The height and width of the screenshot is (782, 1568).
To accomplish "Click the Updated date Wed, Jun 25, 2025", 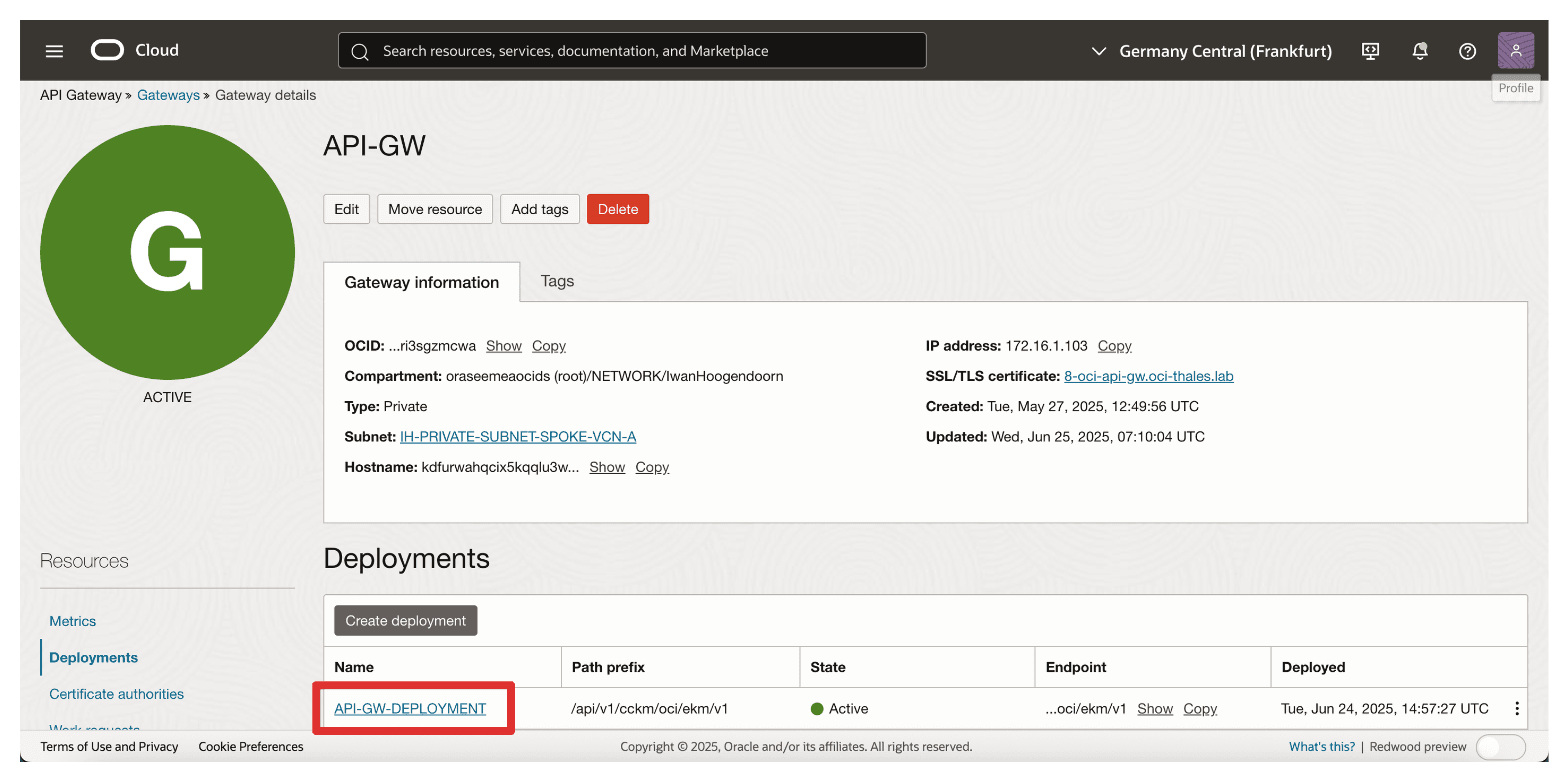I will pos(1098,437).
